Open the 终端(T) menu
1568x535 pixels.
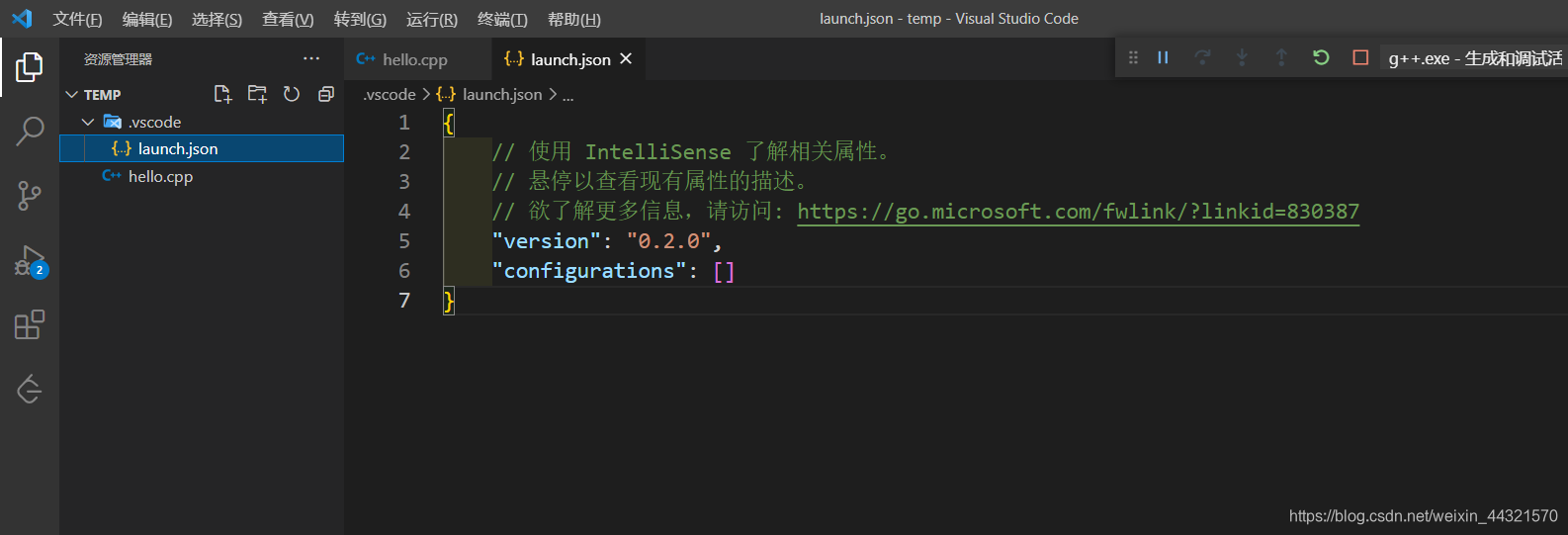pyautogui.click(x=502, y=19)
